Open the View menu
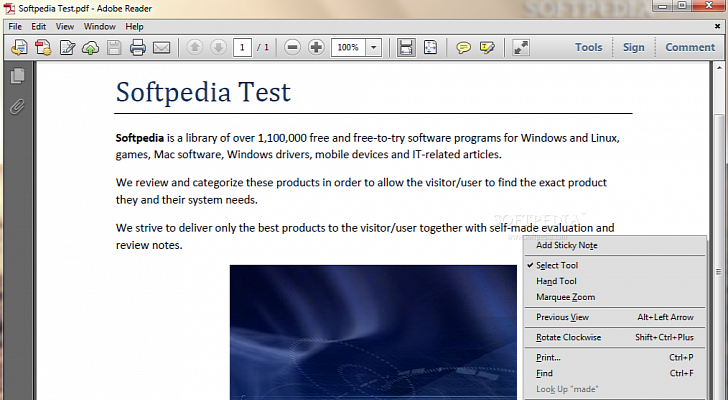 click(65, 26)
